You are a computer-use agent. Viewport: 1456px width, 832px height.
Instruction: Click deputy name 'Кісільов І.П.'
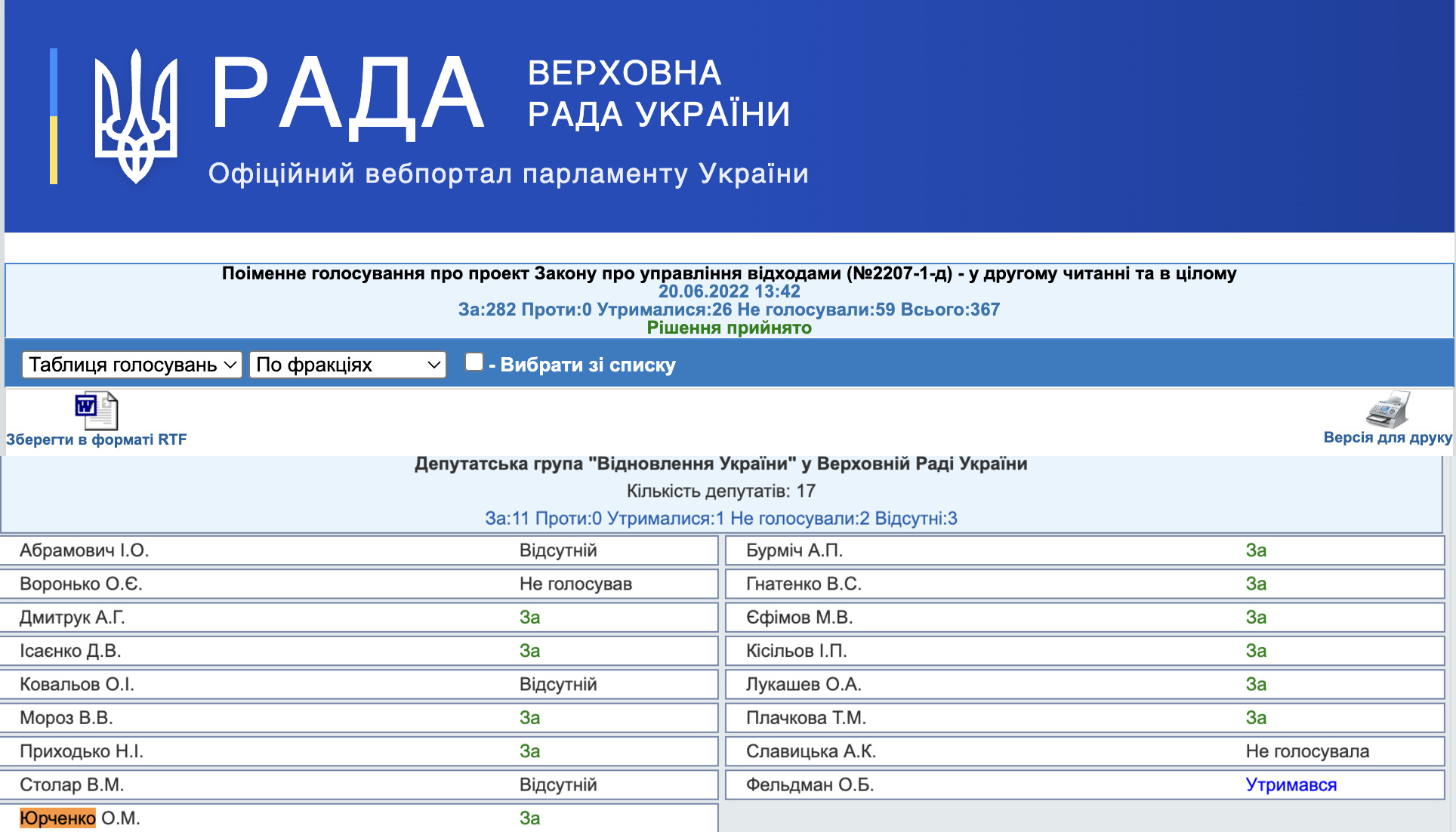[x=797, y=651]
